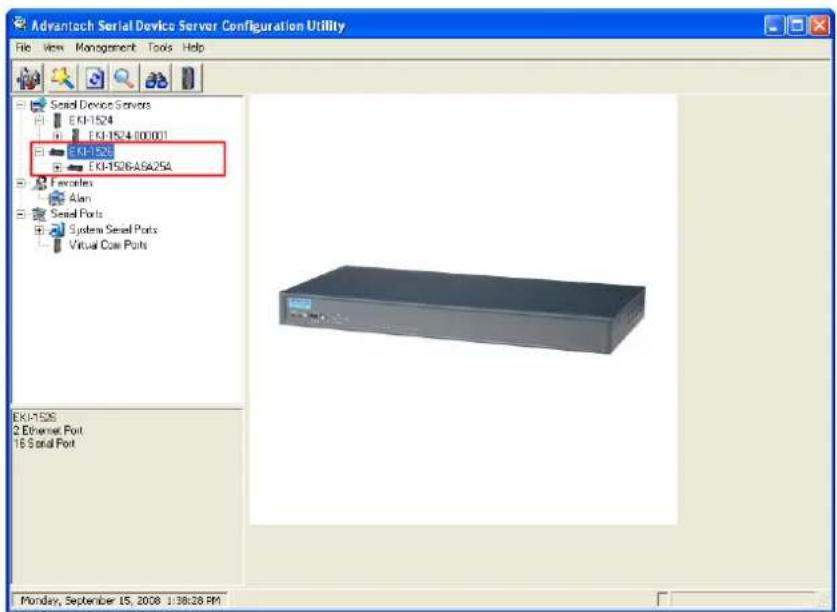Click the icon beside EKI-1526-A6A25A

click(75, 168)
